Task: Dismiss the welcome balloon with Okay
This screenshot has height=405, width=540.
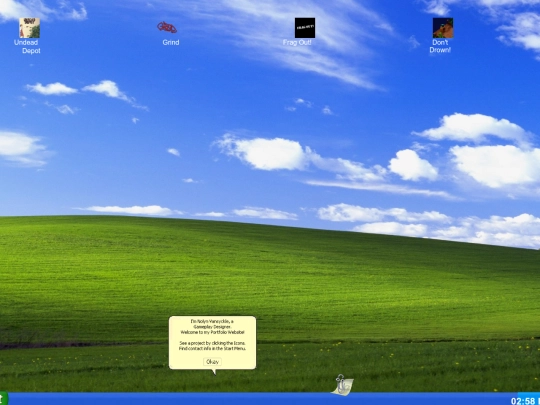Action: pyautogui.click(x=212, y=362)
